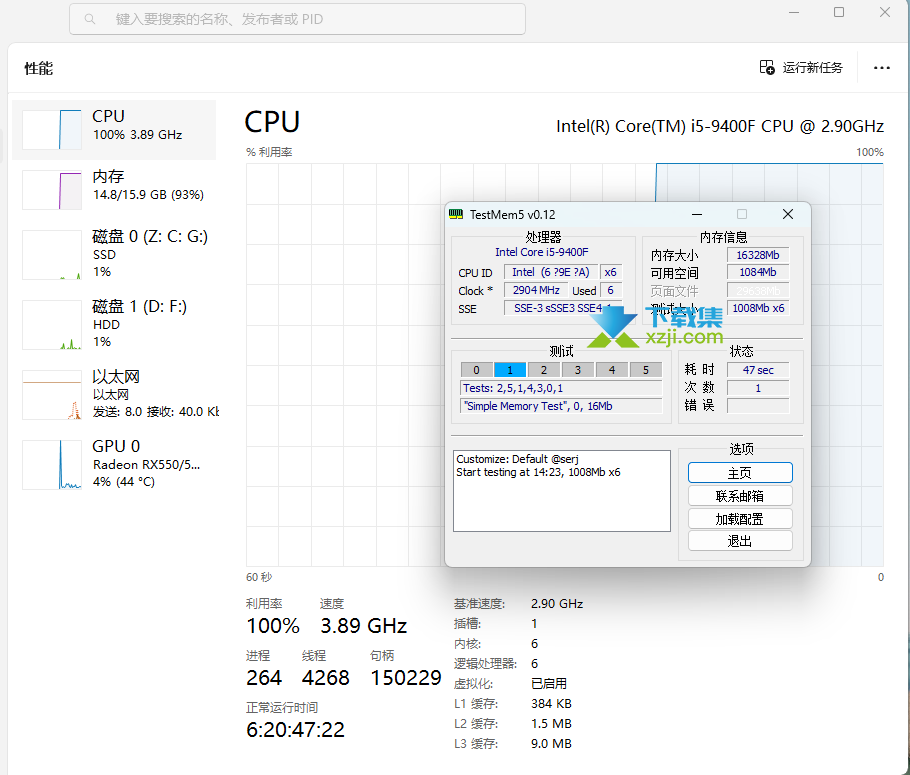This screenshot has height=775, width=910.
Task: Click the Intel(R) Core(TM) i5-9400F CPU title
Action: (x=720, y=126)
